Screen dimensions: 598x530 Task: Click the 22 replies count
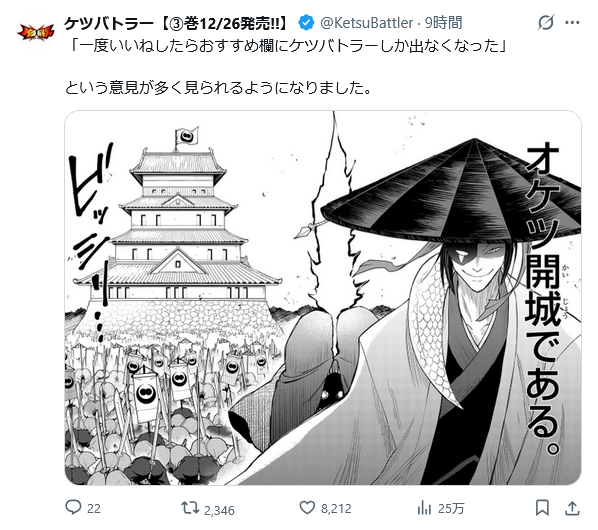click(94, 509)
